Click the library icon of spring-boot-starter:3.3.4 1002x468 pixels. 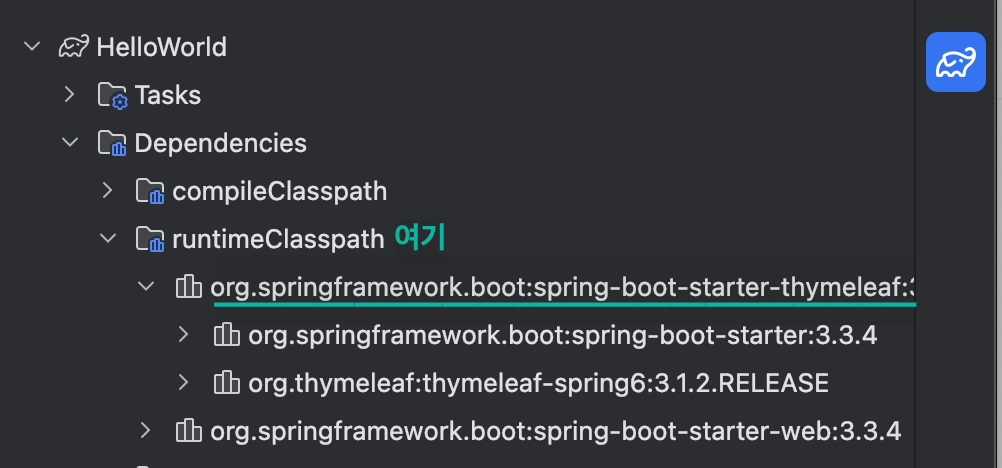226,334
